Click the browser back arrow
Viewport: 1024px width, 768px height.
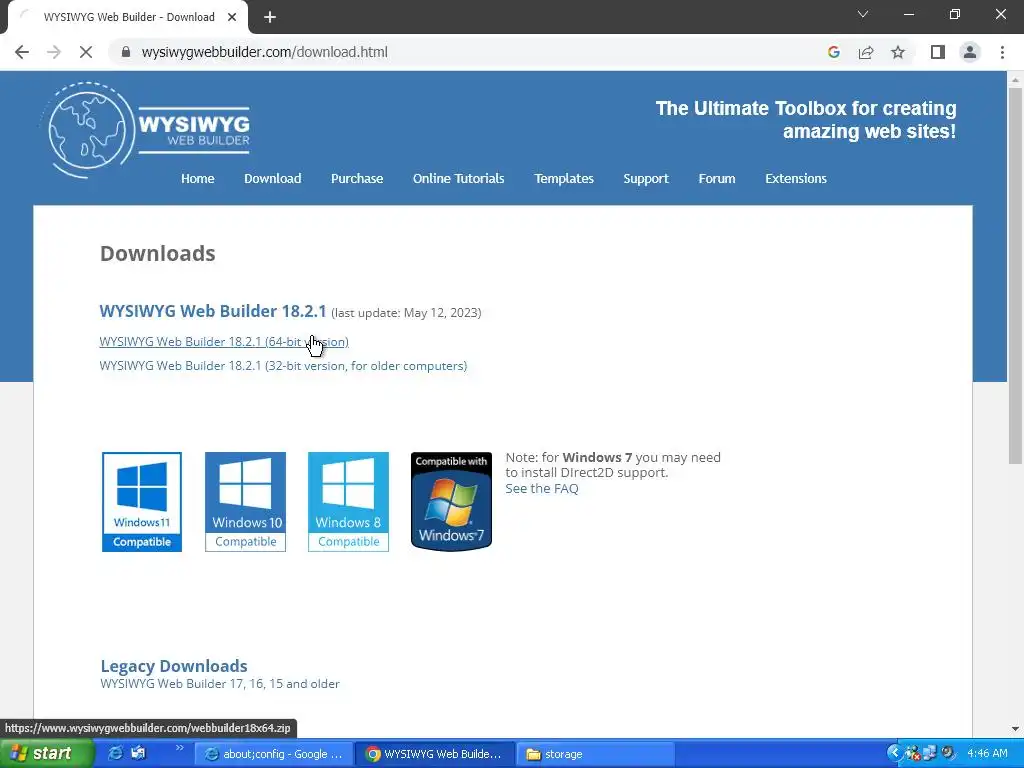22,52
